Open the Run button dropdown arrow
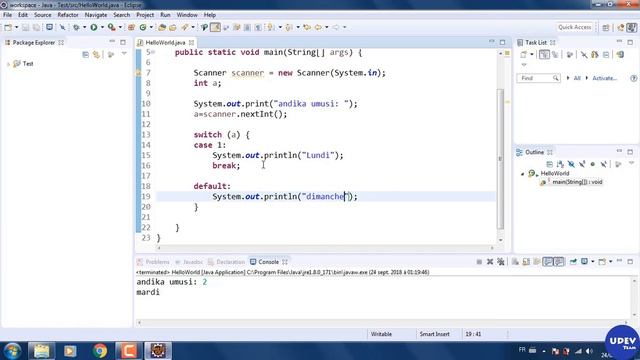 coord(102,27)
